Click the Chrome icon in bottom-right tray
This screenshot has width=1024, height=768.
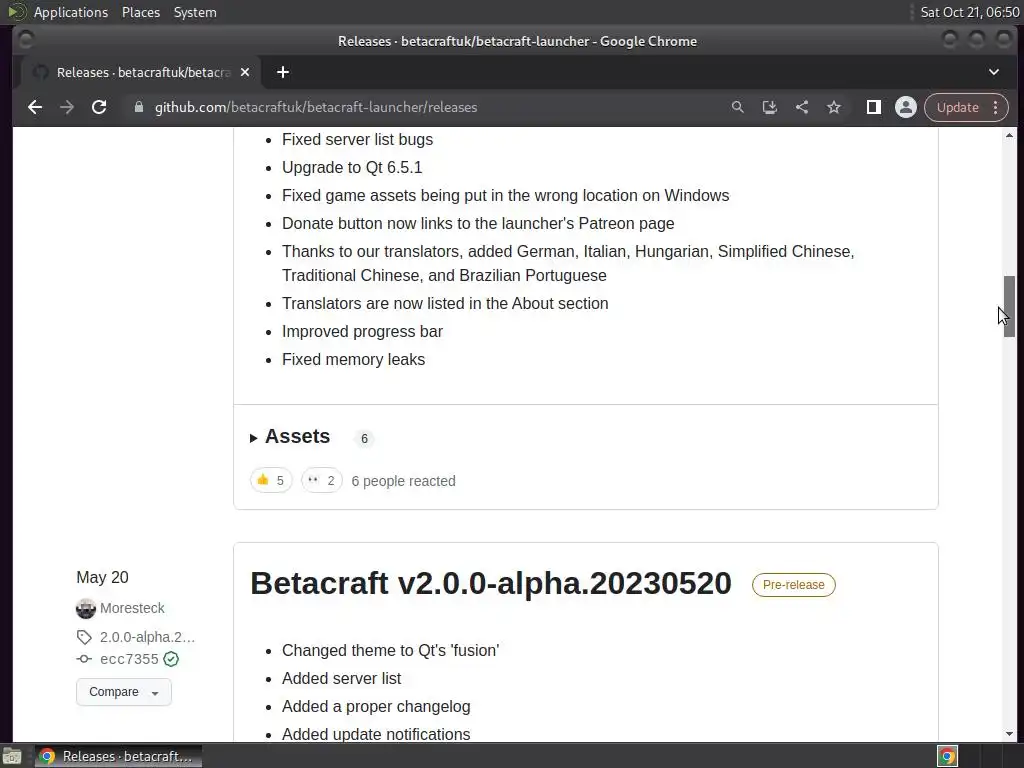[947, 756]
